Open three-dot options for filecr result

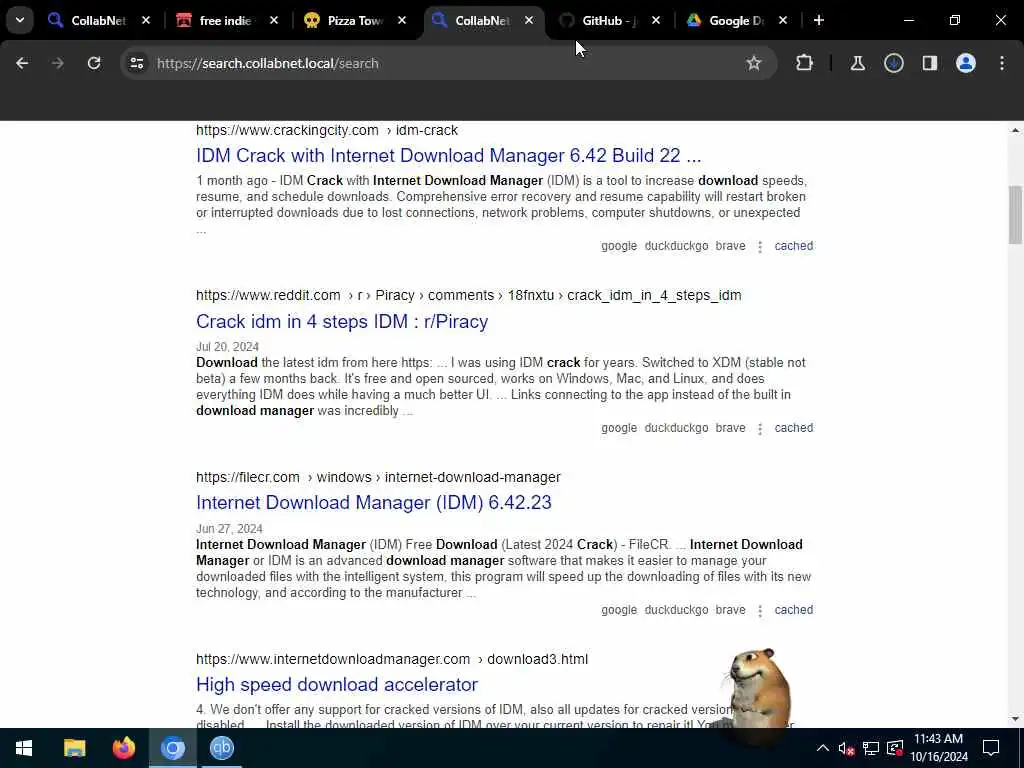point(760,610)
